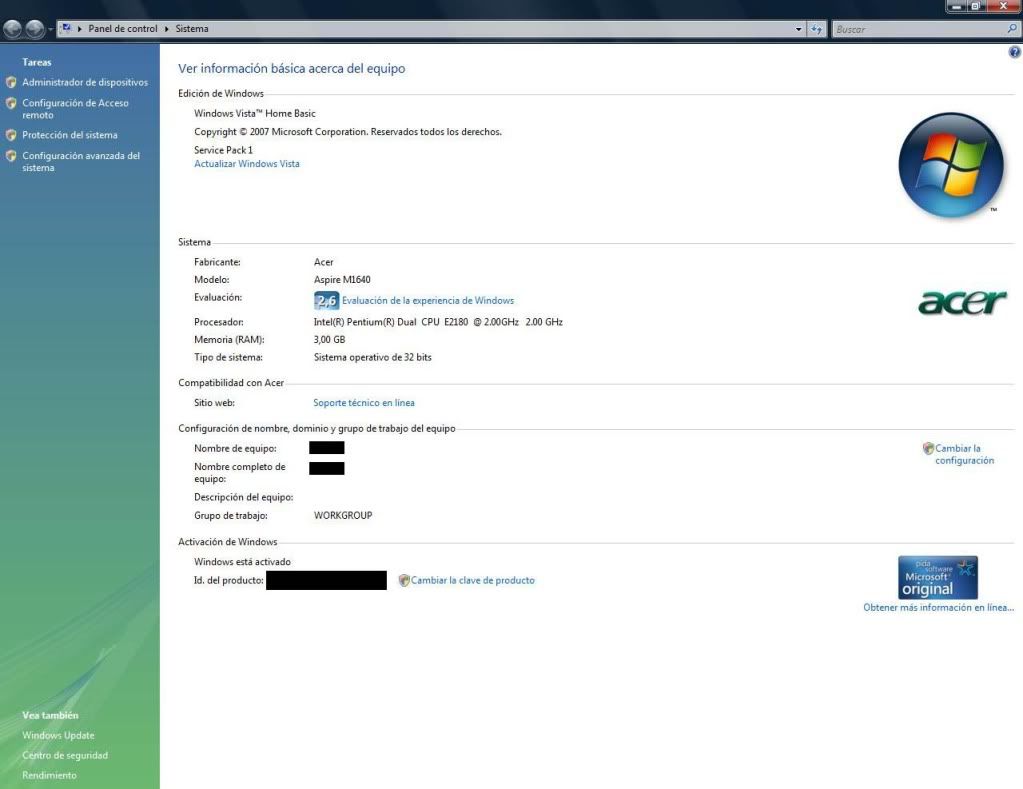Click the Acer logo image
This screenshot has height=789, width=1023.
tap(962, 302)
